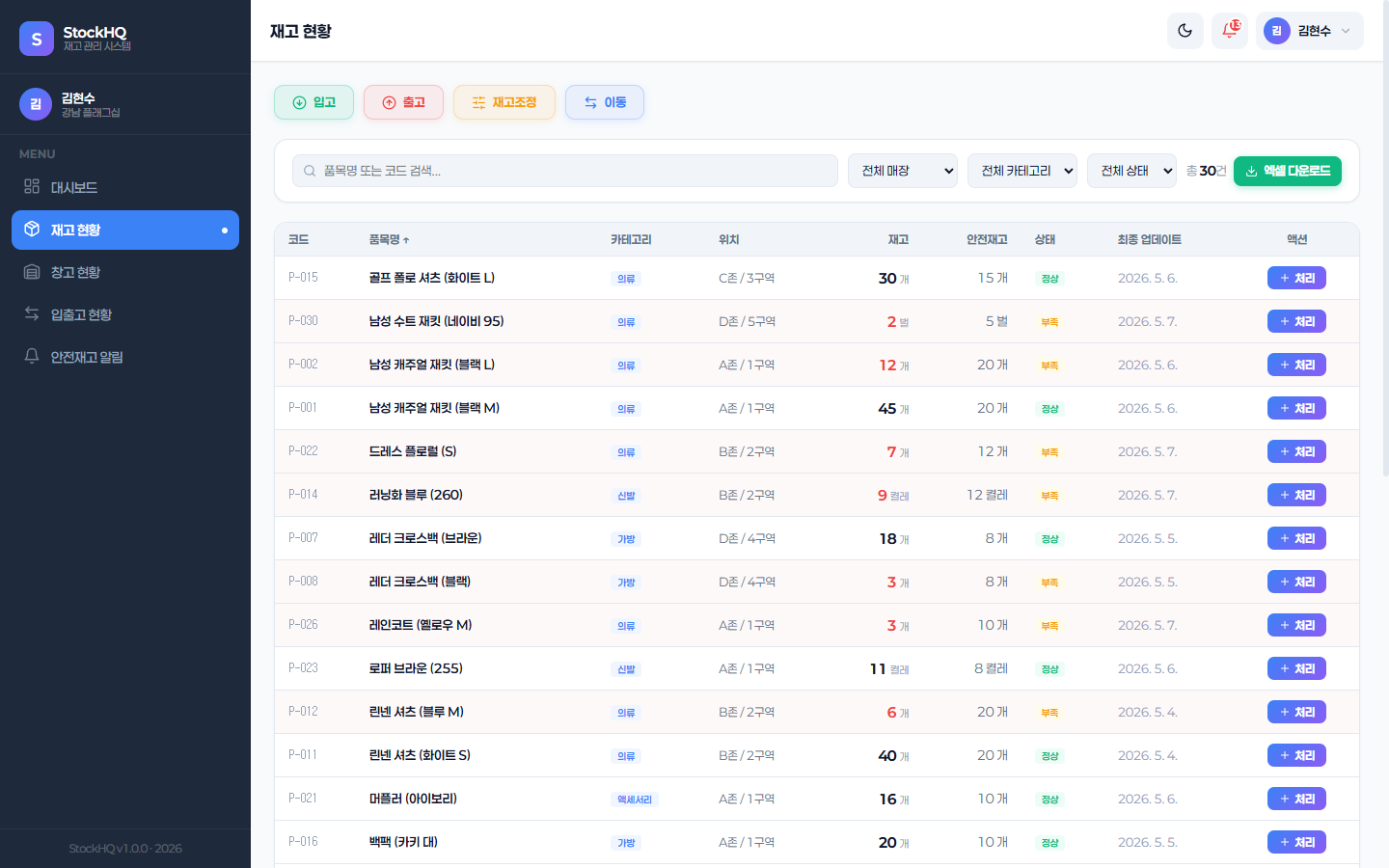Image resolution: width=1389 pixels, height=868 pixels.
Task: Click 총 30건 result count
Action: 1206,171
